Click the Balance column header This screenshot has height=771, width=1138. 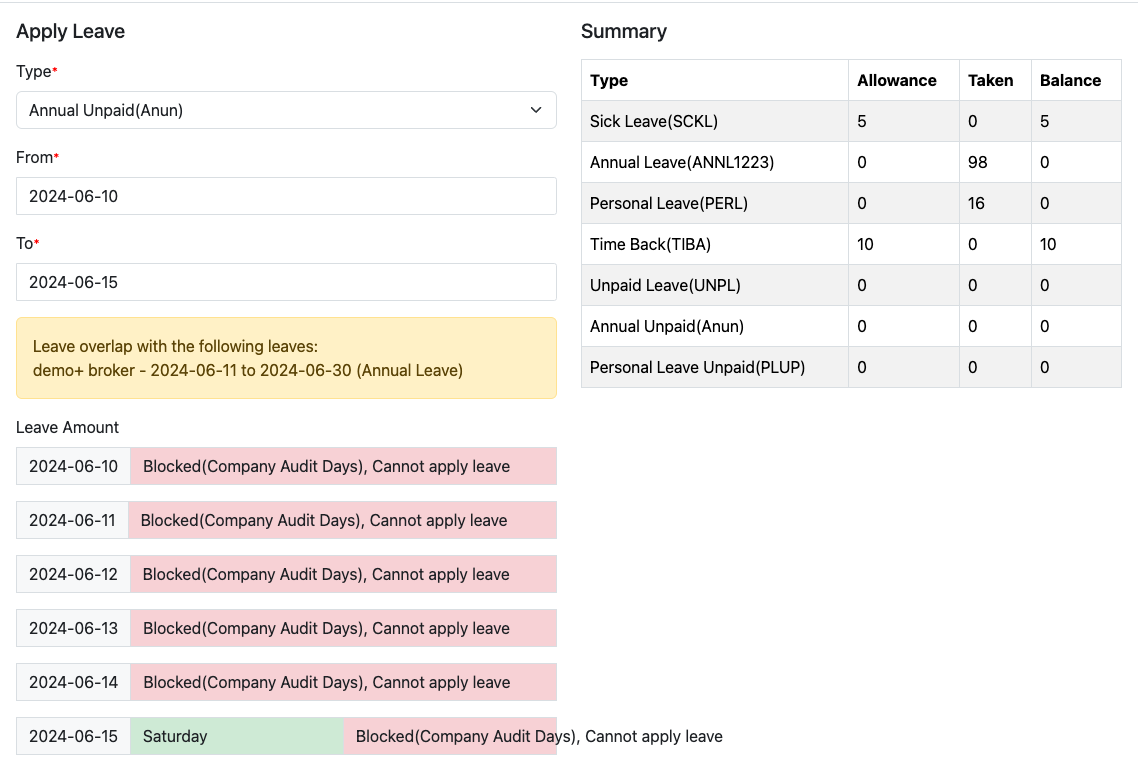(x=1070, y=80)
